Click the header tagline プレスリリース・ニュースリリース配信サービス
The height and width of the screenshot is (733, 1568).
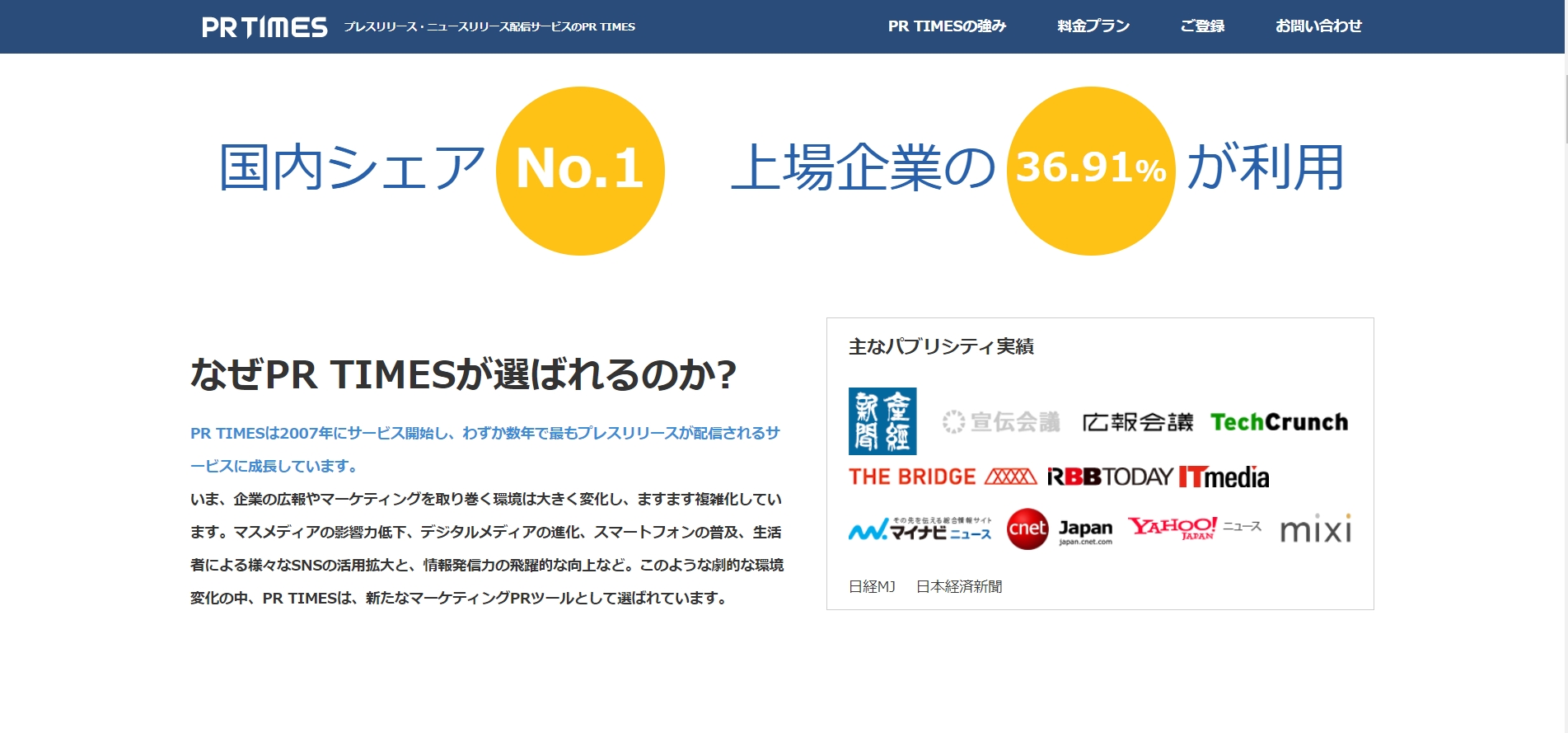[489, 27]
